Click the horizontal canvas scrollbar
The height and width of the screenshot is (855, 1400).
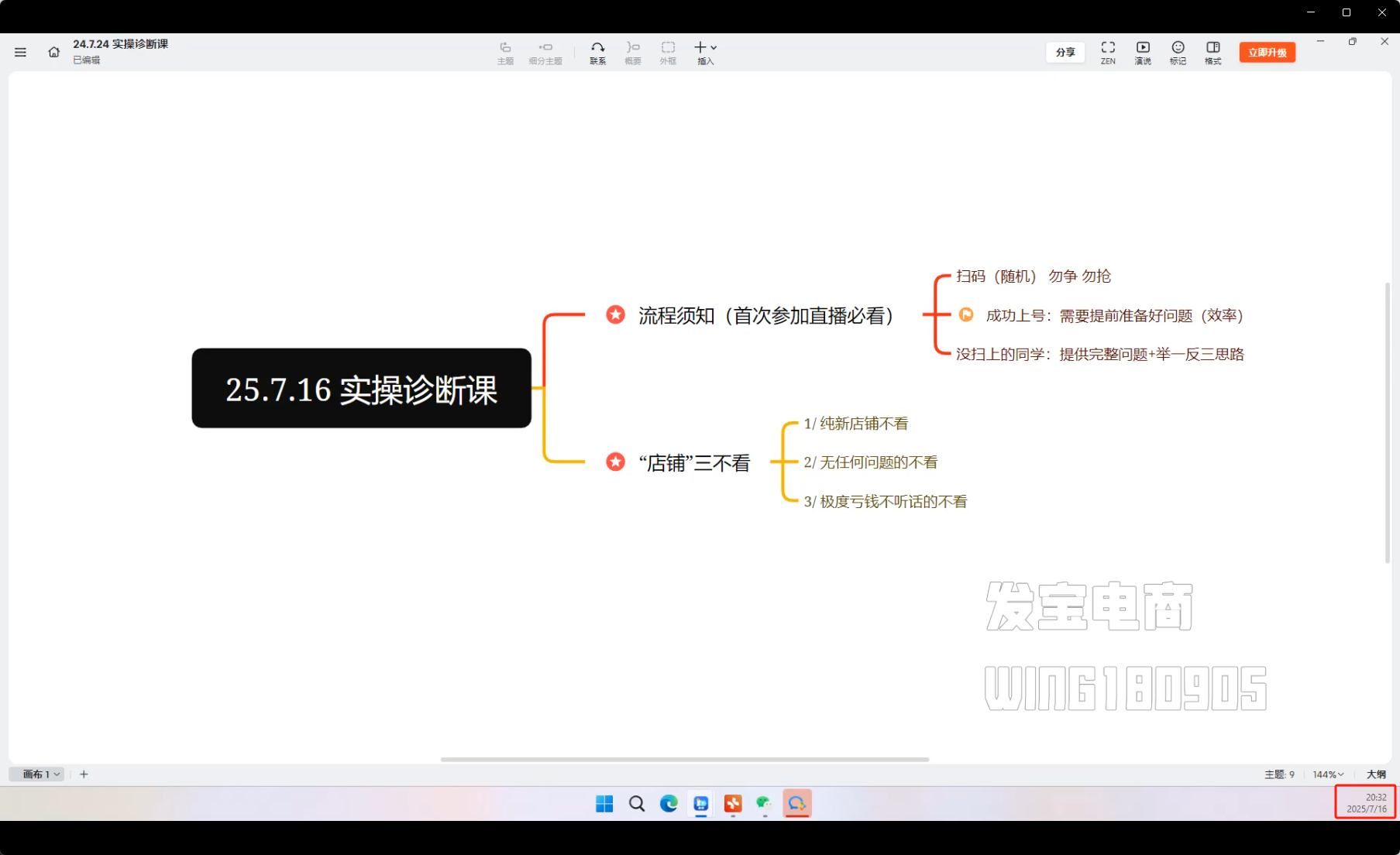(x=684, y=760)
